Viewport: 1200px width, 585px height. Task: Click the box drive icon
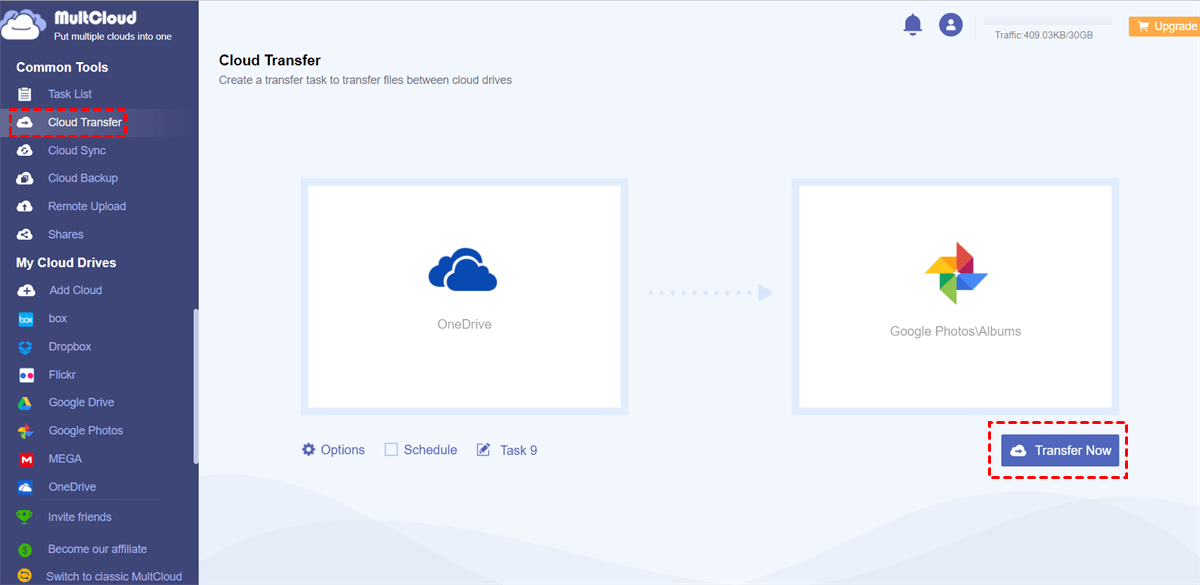(x=26, y=318)
